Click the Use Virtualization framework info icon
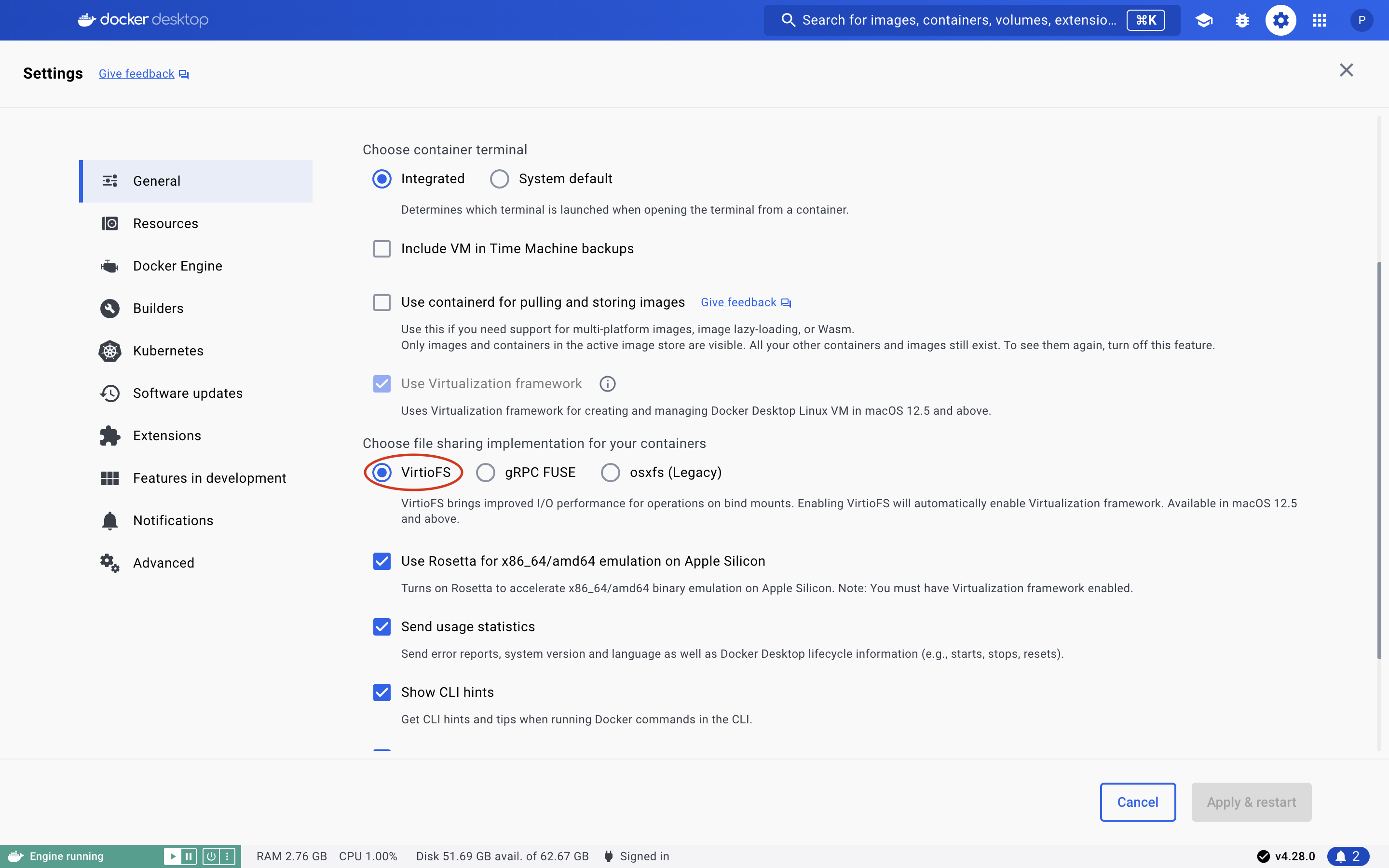Viewport: 1389px width, 868px height. [607, 383]
